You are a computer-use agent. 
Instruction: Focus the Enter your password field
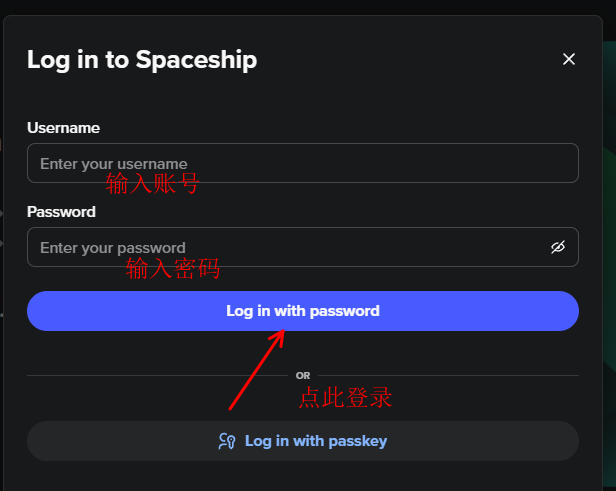303,247
